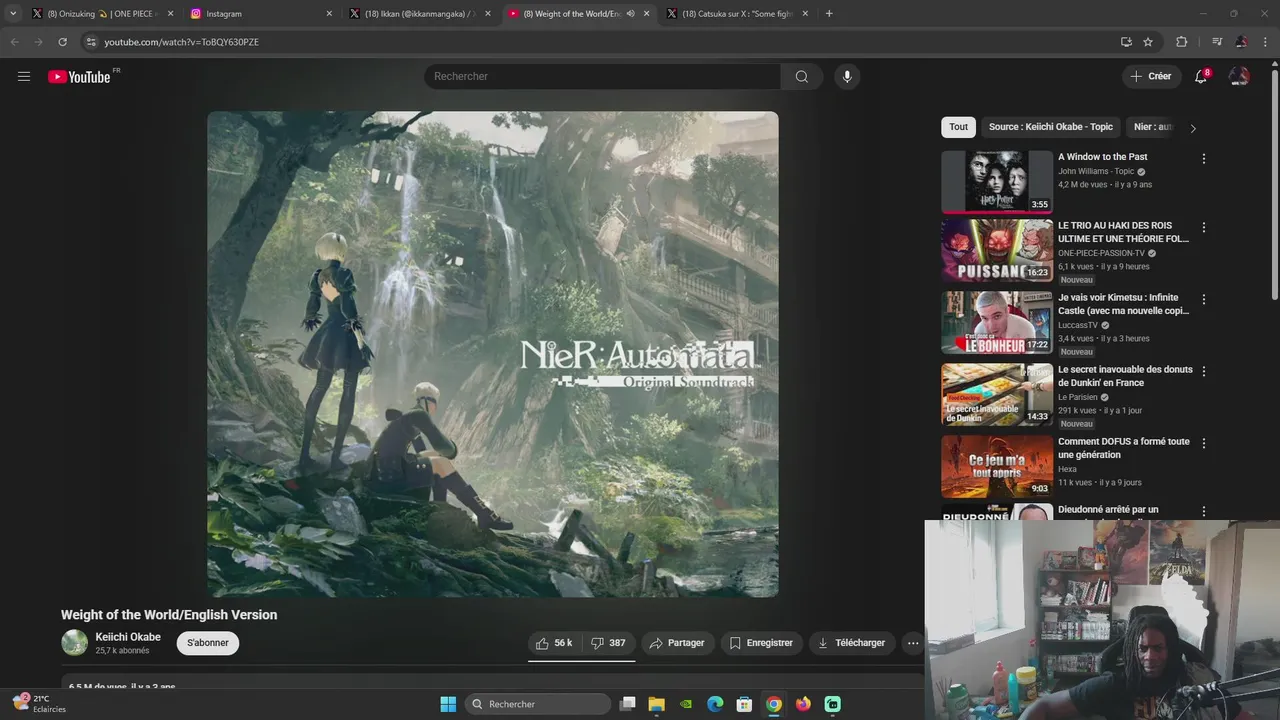This screenshot has width=1280, height=720.
Task: Select the Tout filter chip
Action: click(958, 127)
